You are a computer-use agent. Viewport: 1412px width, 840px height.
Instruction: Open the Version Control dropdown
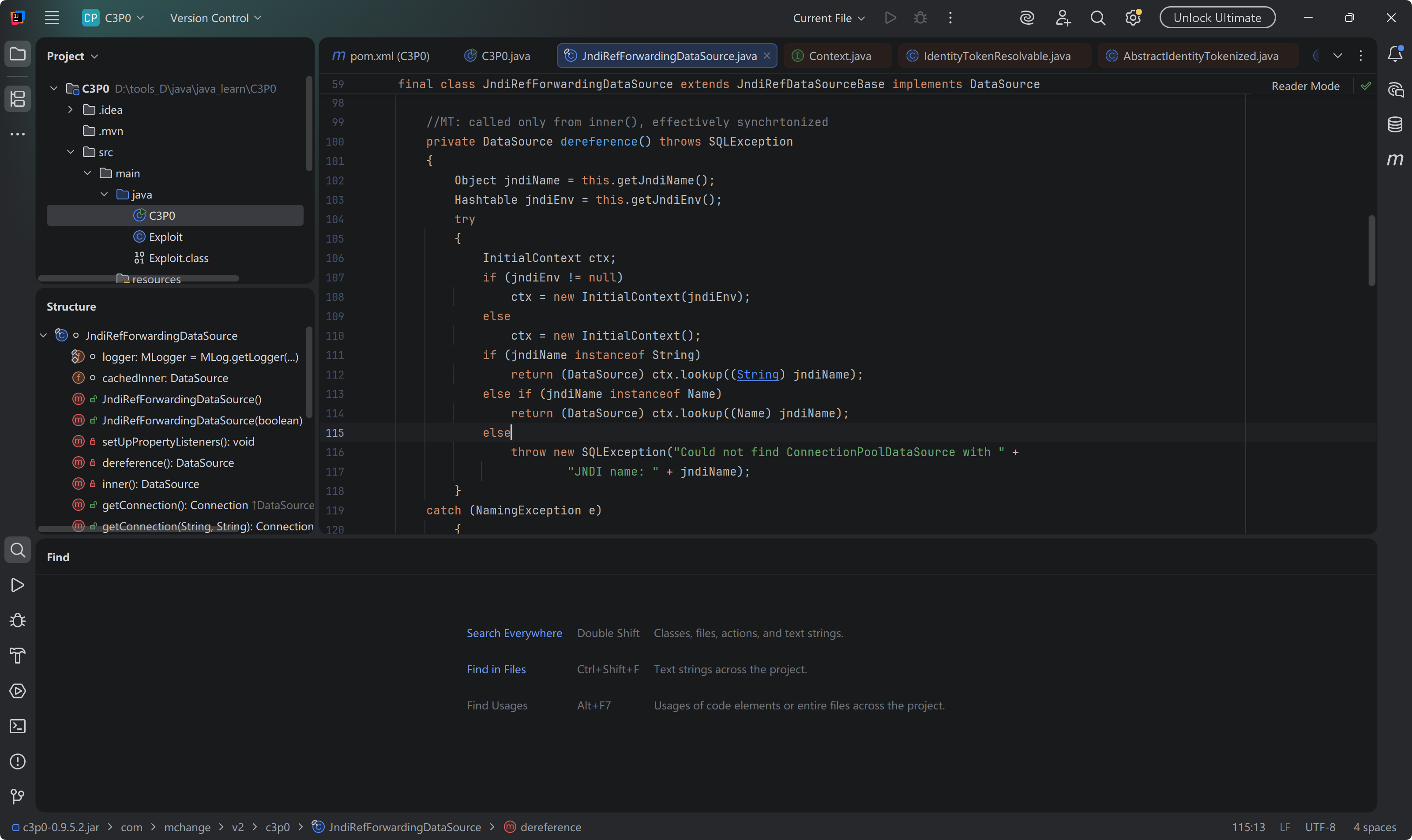[x=216, y=18]
